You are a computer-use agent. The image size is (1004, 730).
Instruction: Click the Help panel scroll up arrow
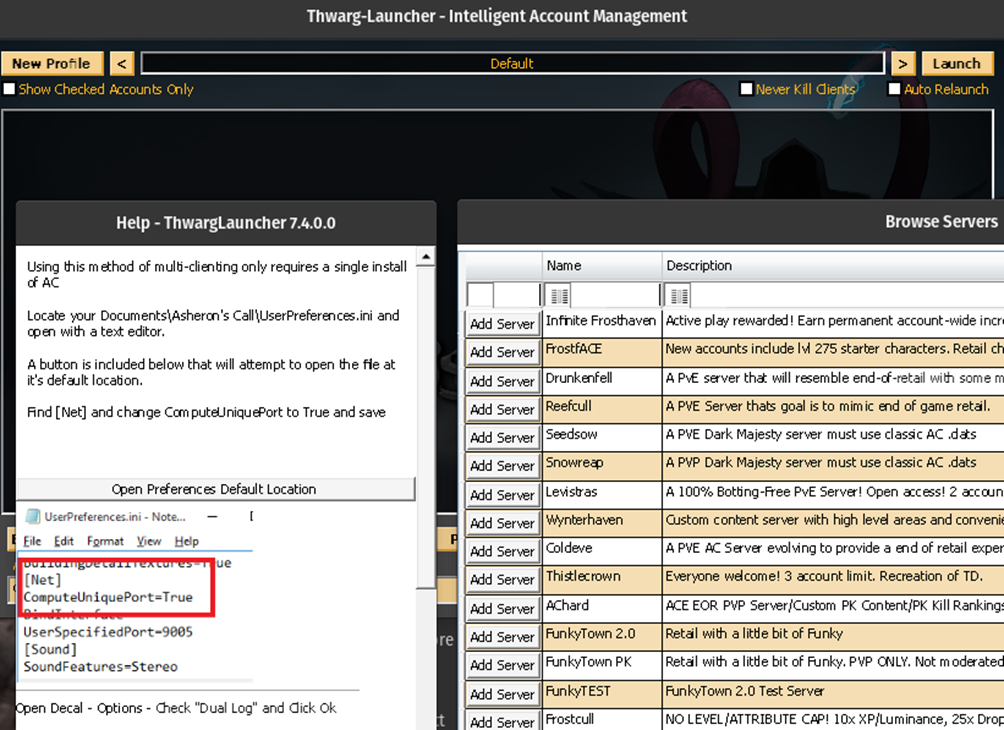click(x=425, y=257)
